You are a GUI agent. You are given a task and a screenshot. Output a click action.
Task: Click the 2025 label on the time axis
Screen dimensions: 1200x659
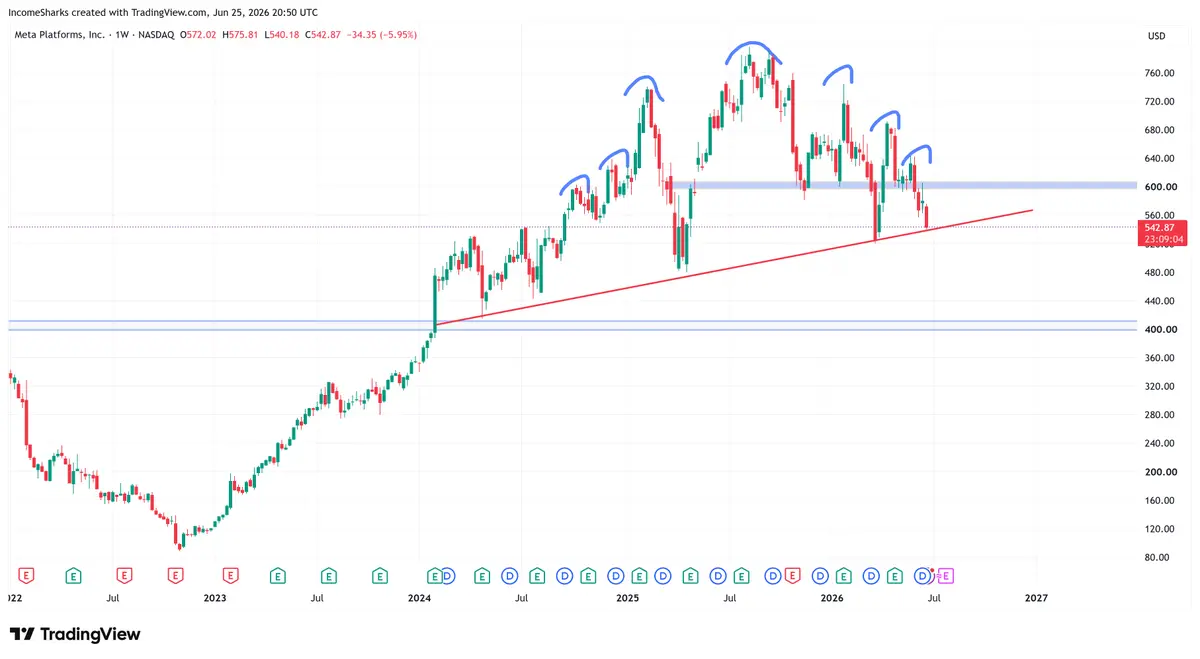[x=627, y=598]
